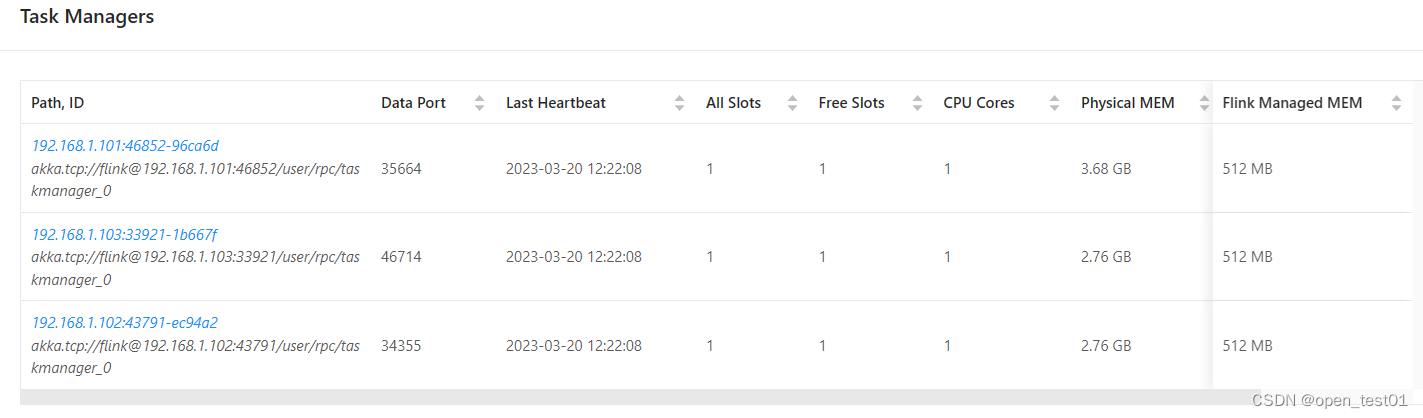1423x418 pixels.
Task: Sort by Physical MEM column icon
Action: tap(1205, 103)
